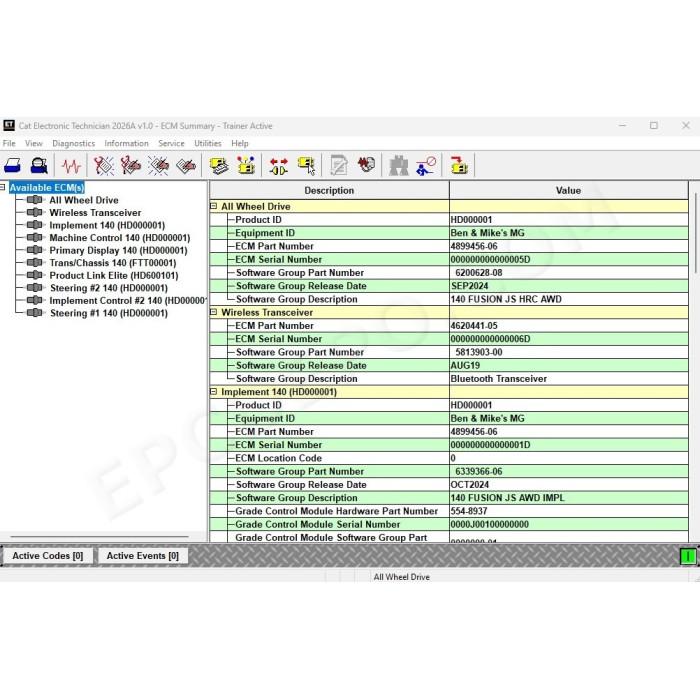Open the File menu
The width and height of the screenshot is (700, 700).
pos(9,143)
